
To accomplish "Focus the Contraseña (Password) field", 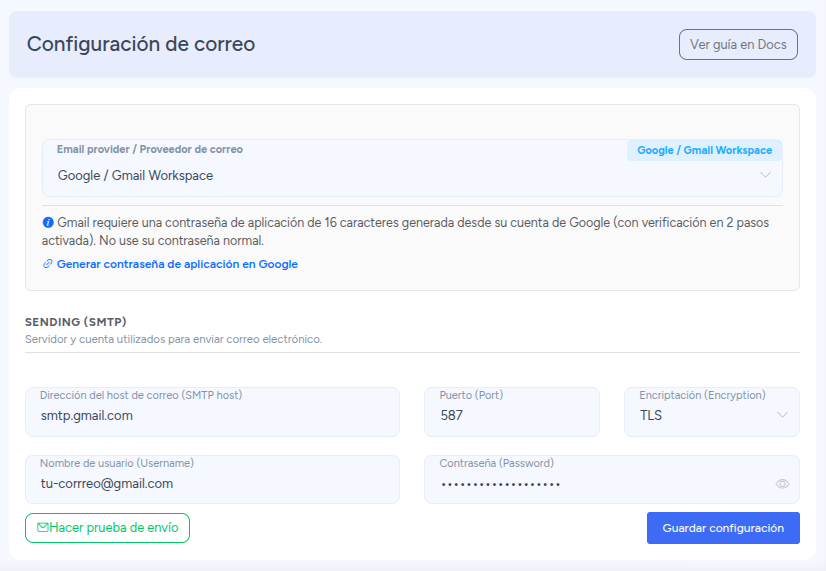I will (x=612, y=479).
